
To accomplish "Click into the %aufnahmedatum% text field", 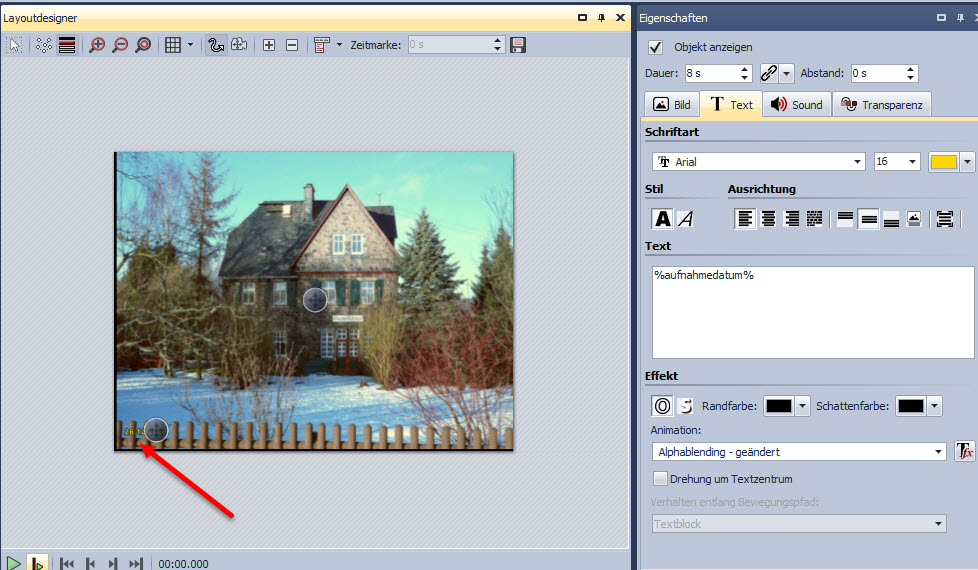I will pos(812,312).
